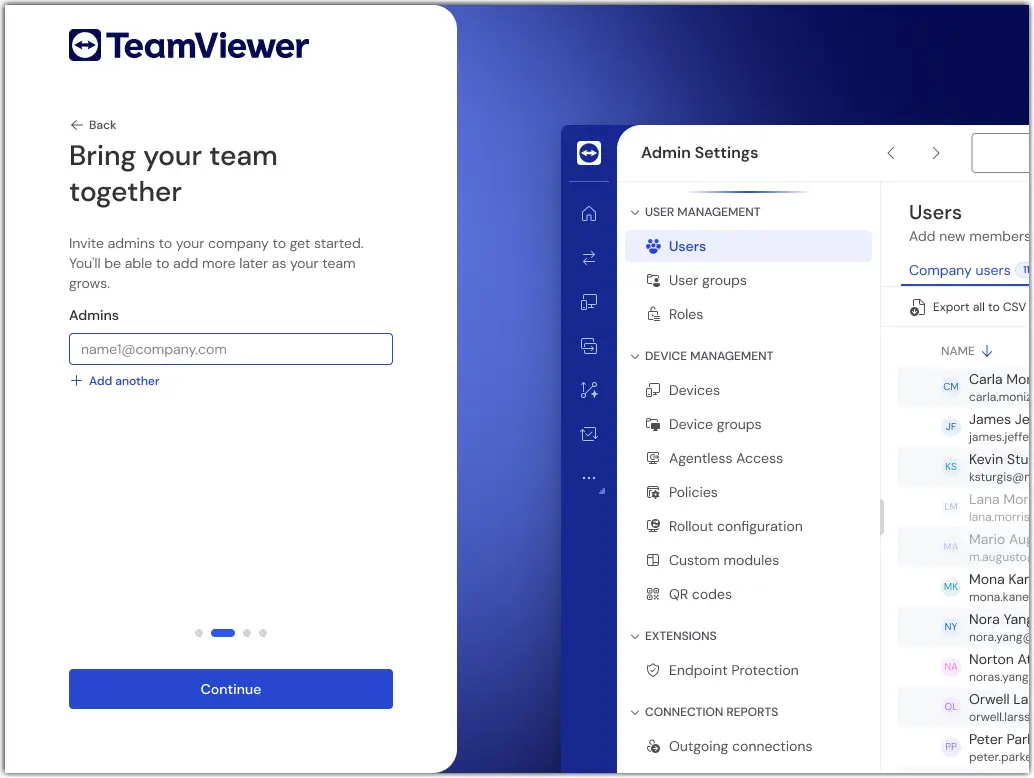This screenshot has height=778, width=1034.
Task: Click the Policies gear icon
Action: (x=653, y=493)
